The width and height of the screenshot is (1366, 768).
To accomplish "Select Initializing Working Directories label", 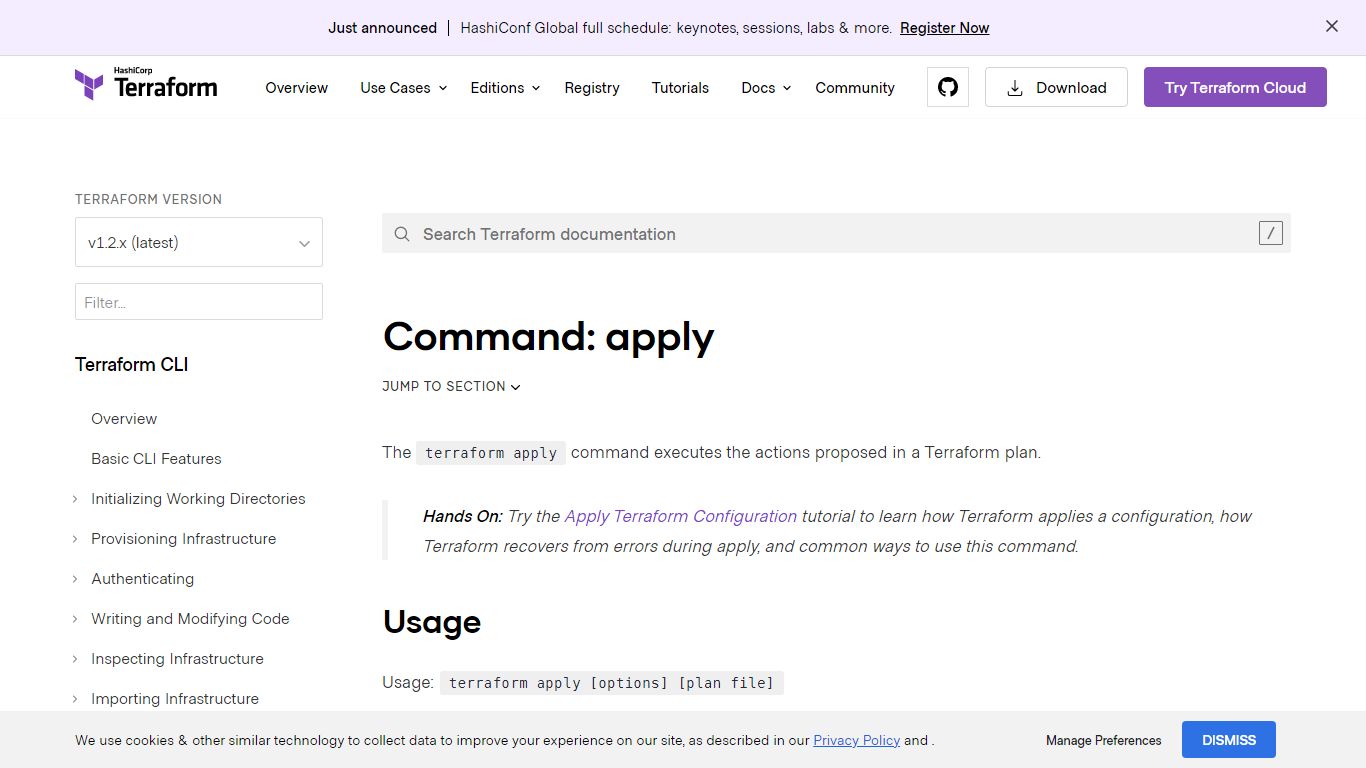I will coord(198,498).
